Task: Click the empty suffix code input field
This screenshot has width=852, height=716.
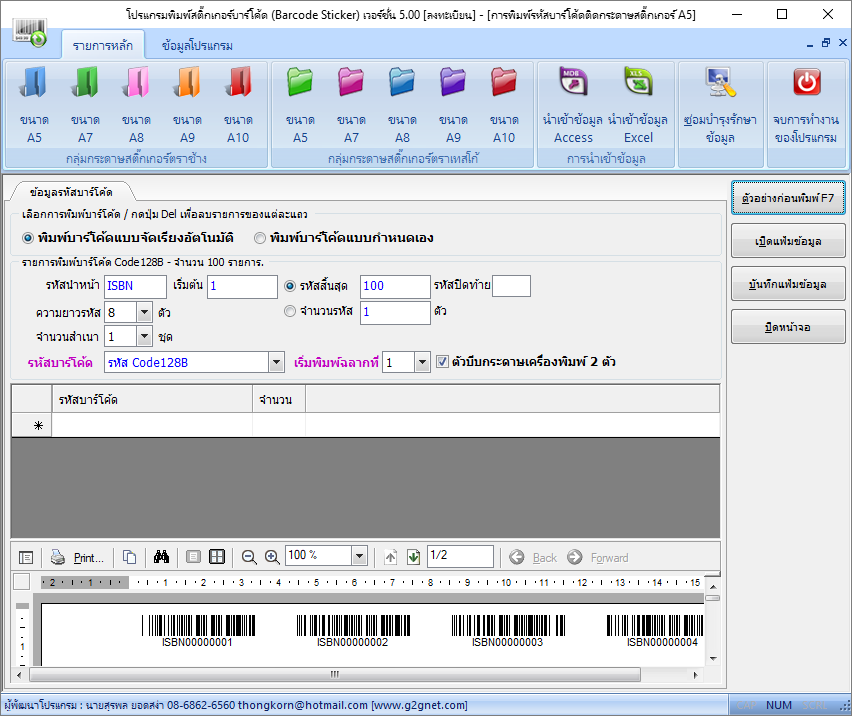Action: [511, 286]
